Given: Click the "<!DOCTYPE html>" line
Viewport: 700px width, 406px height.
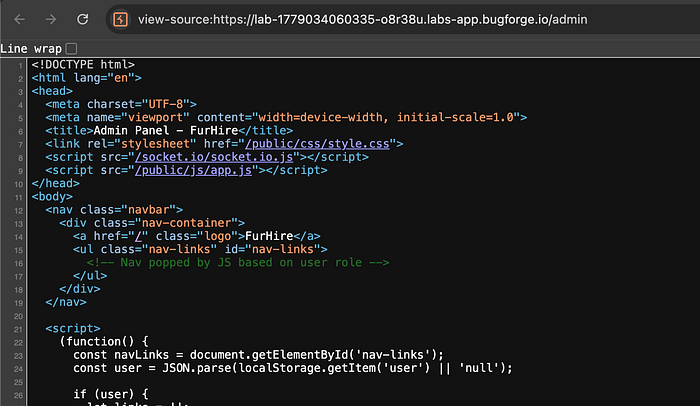Looking at the screenshot, I should tap(83, 65).
